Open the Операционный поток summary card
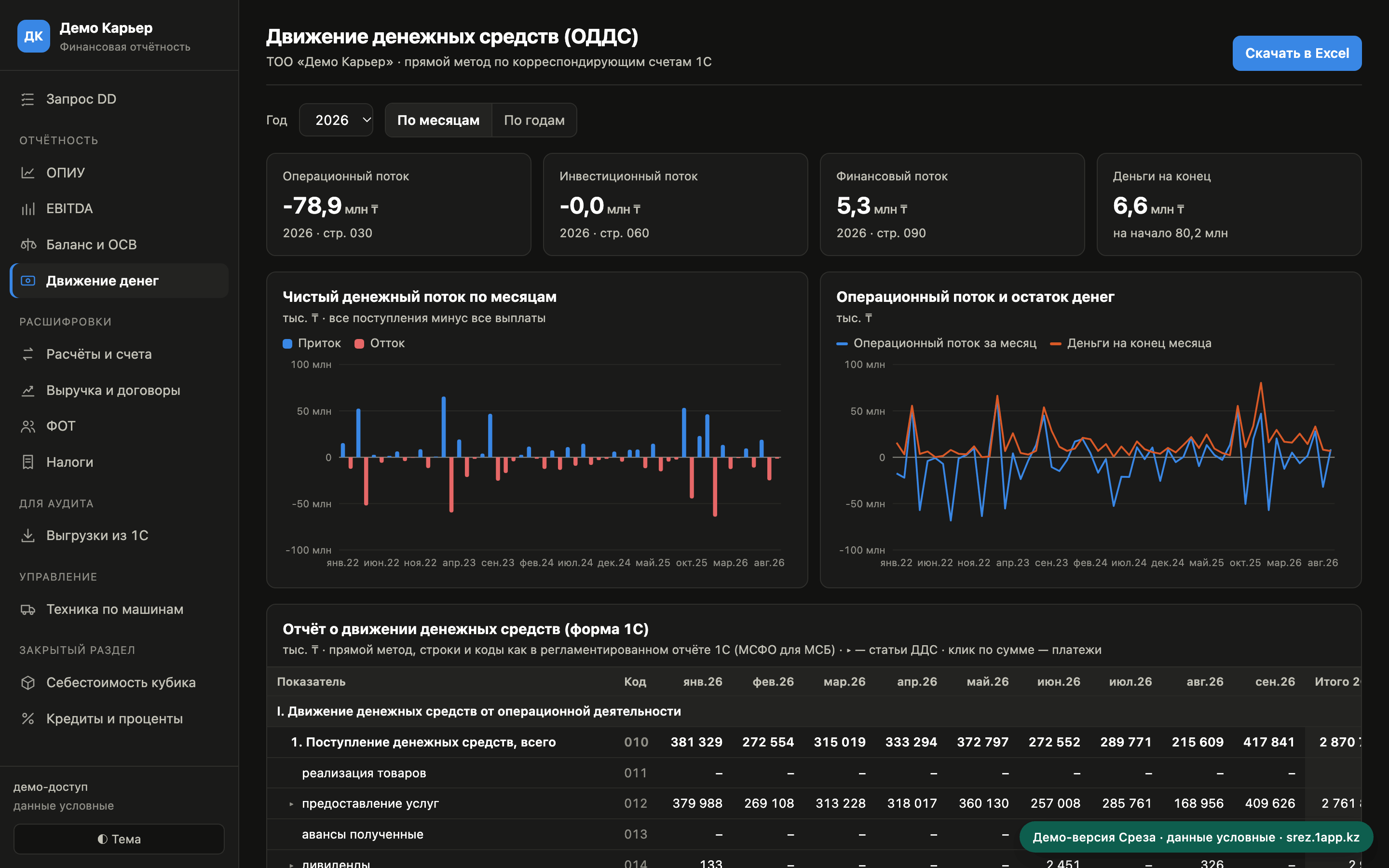This screenshot has width=1389, height=868. (x=399, y=204)
